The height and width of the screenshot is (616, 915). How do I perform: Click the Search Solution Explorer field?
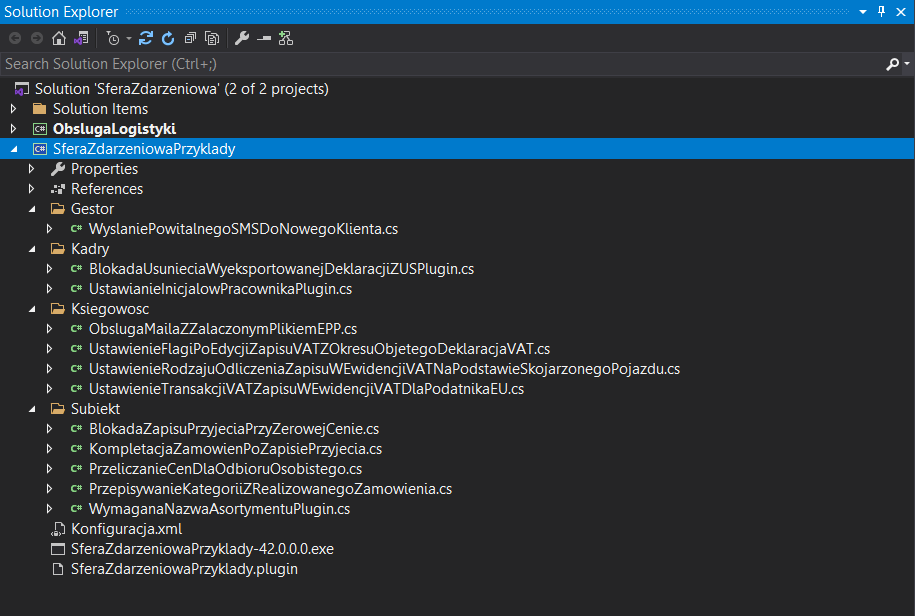443,64
